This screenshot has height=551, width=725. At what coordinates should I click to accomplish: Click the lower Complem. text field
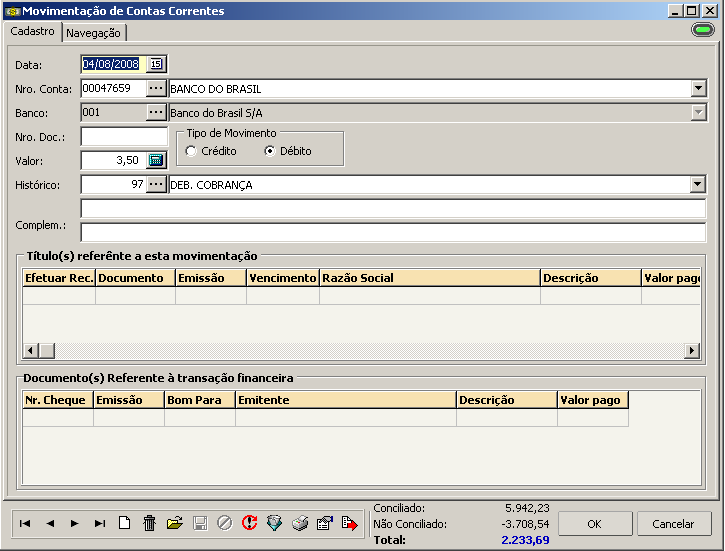tap(393, 232)
